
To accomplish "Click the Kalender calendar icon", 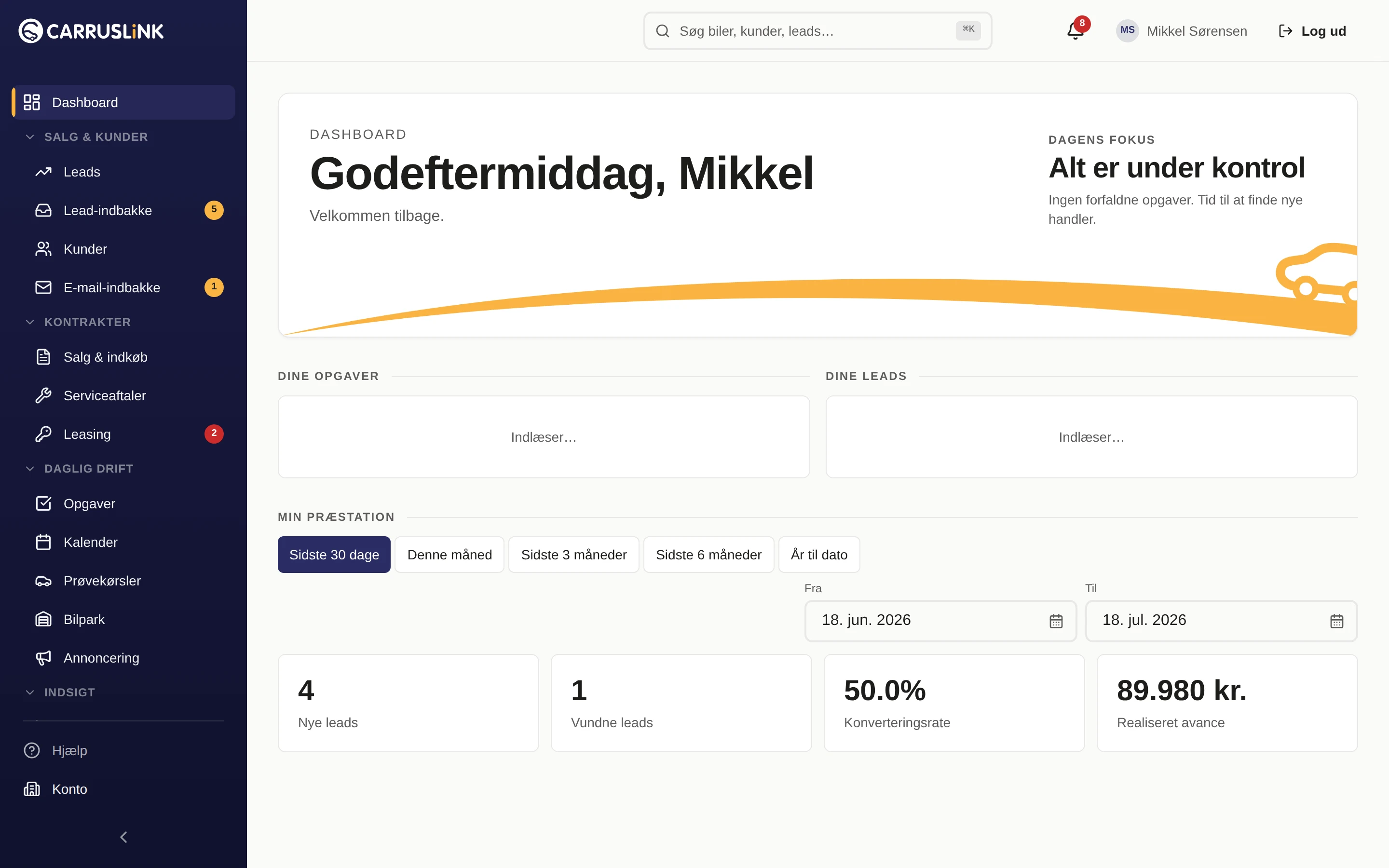I will coord(43,542).
